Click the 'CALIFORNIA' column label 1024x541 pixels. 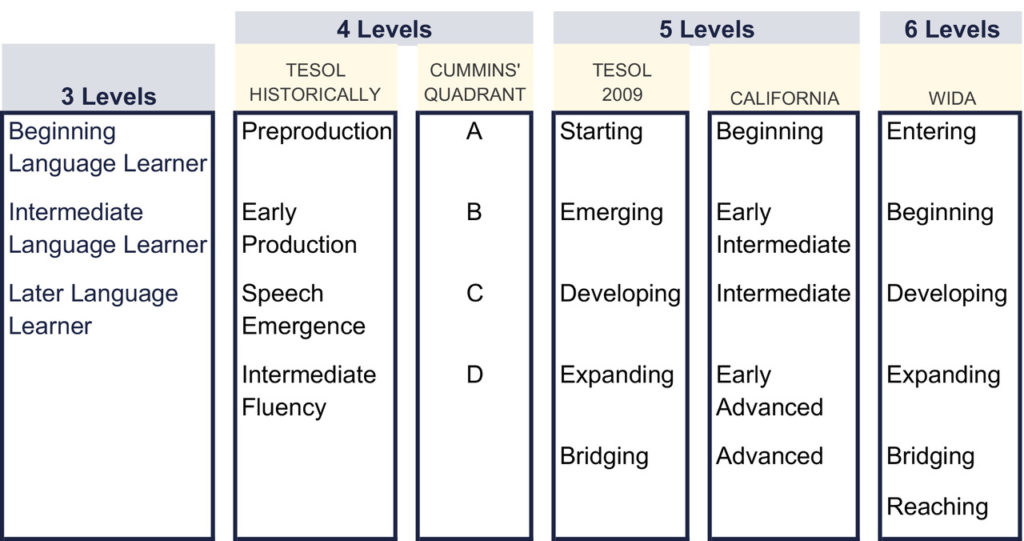pyautogui.click(x=784, y=97)
